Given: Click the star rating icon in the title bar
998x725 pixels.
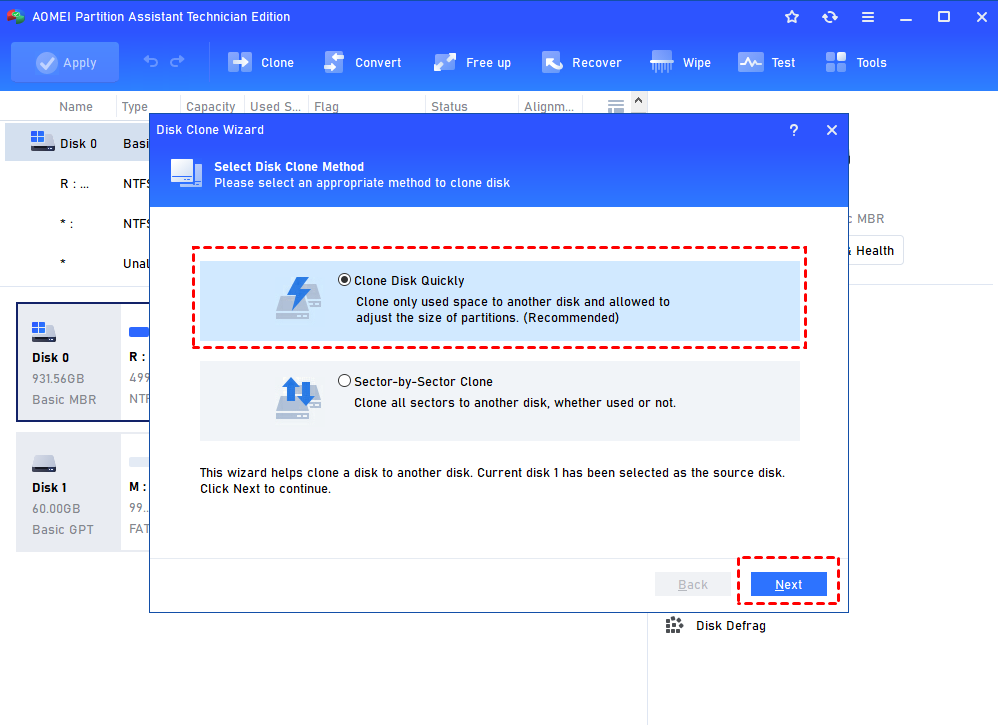Looking at the screenshot, I should pos(791,16).
